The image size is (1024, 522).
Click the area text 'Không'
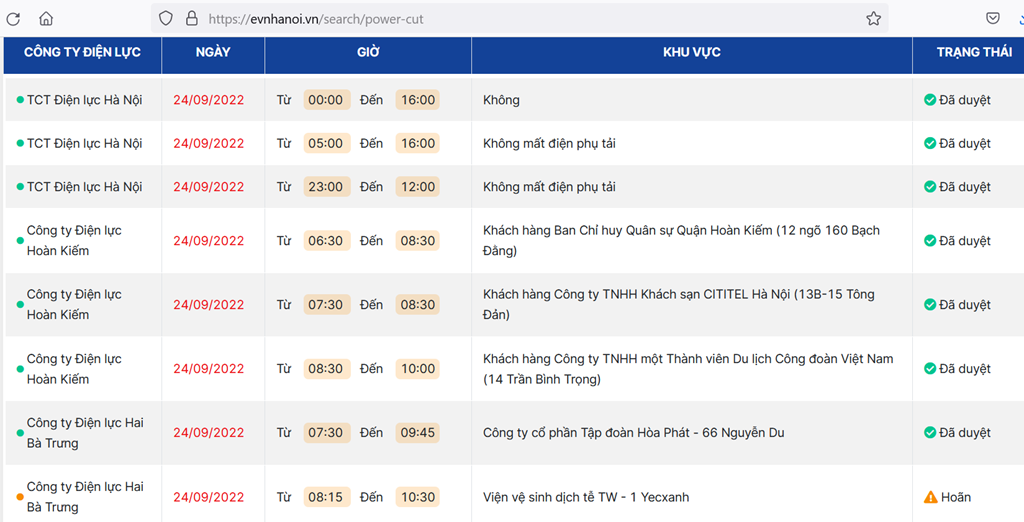[x=502, y=100]
